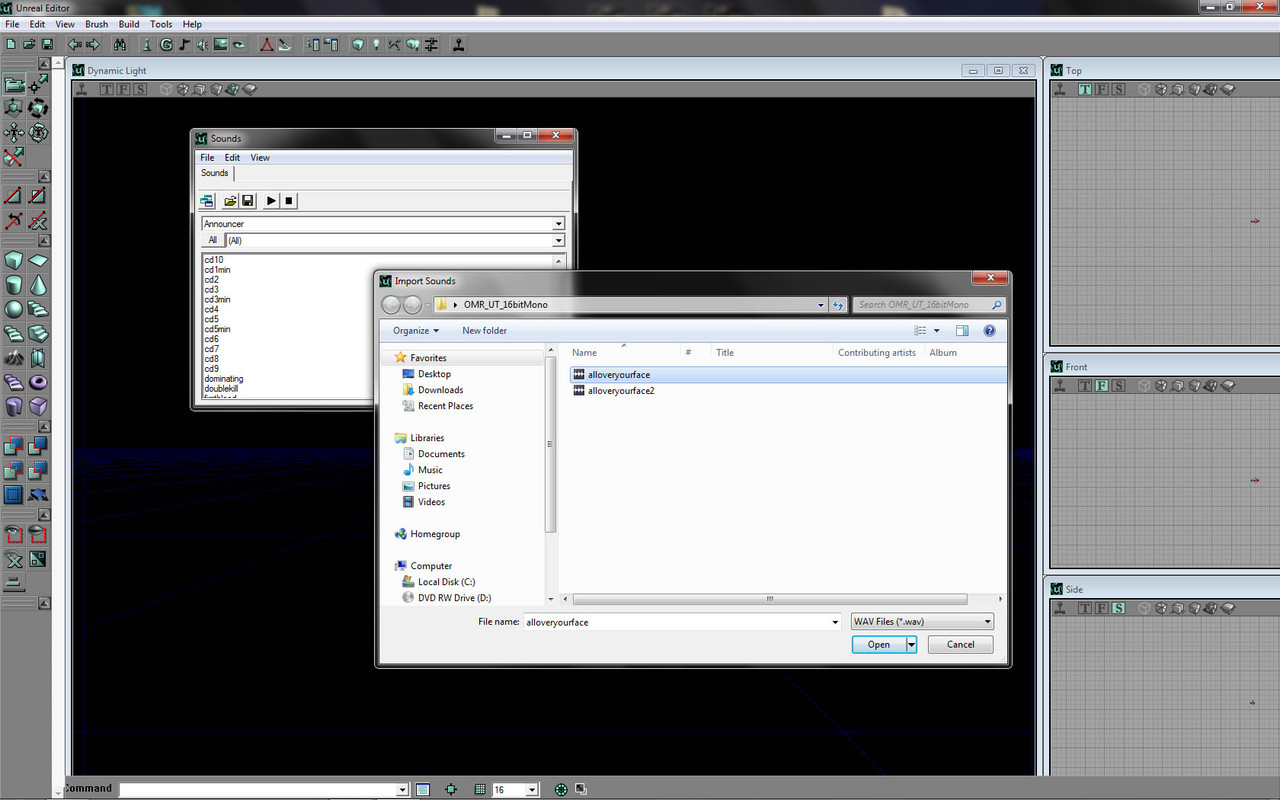Click the File name input field

(x=677, y=622)
